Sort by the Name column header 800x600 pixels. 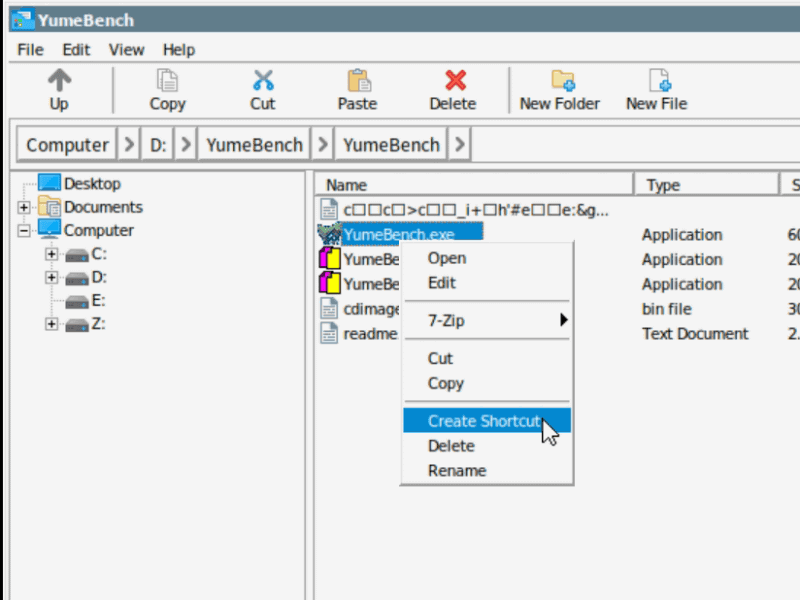coord(474,185)
